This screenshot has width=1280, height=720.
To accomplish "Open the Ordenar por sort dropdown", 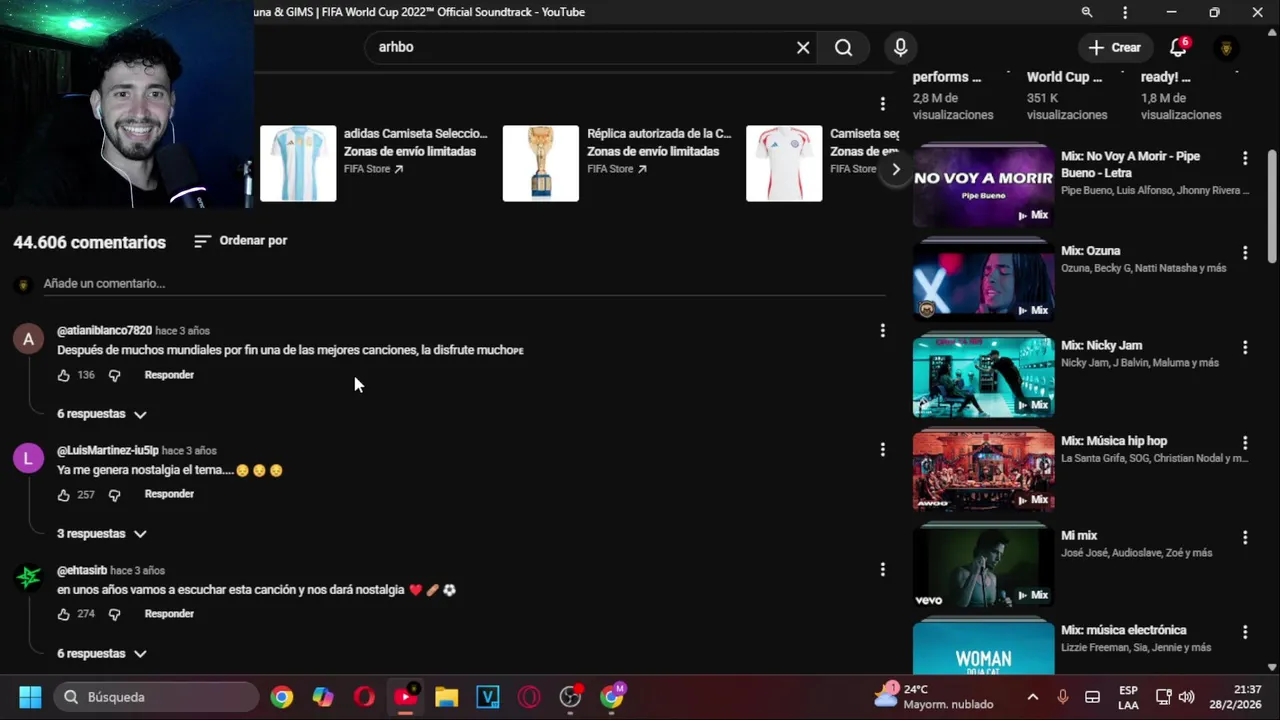I will tap(240, 241).
